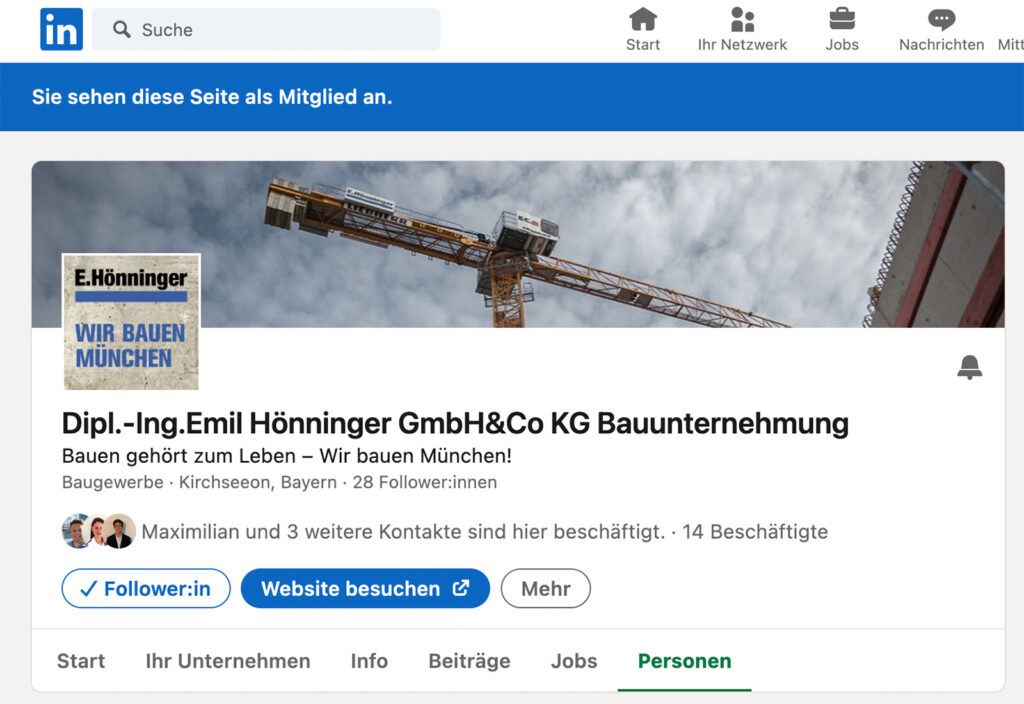This screenshot has width=1024, height=704.
Task: Switch to the Jobs page tab
Action: click(574, 661)
